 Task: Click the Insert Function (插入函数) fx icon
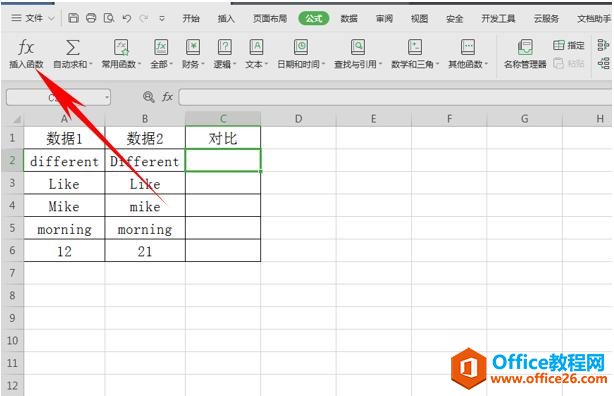point(26,48)
